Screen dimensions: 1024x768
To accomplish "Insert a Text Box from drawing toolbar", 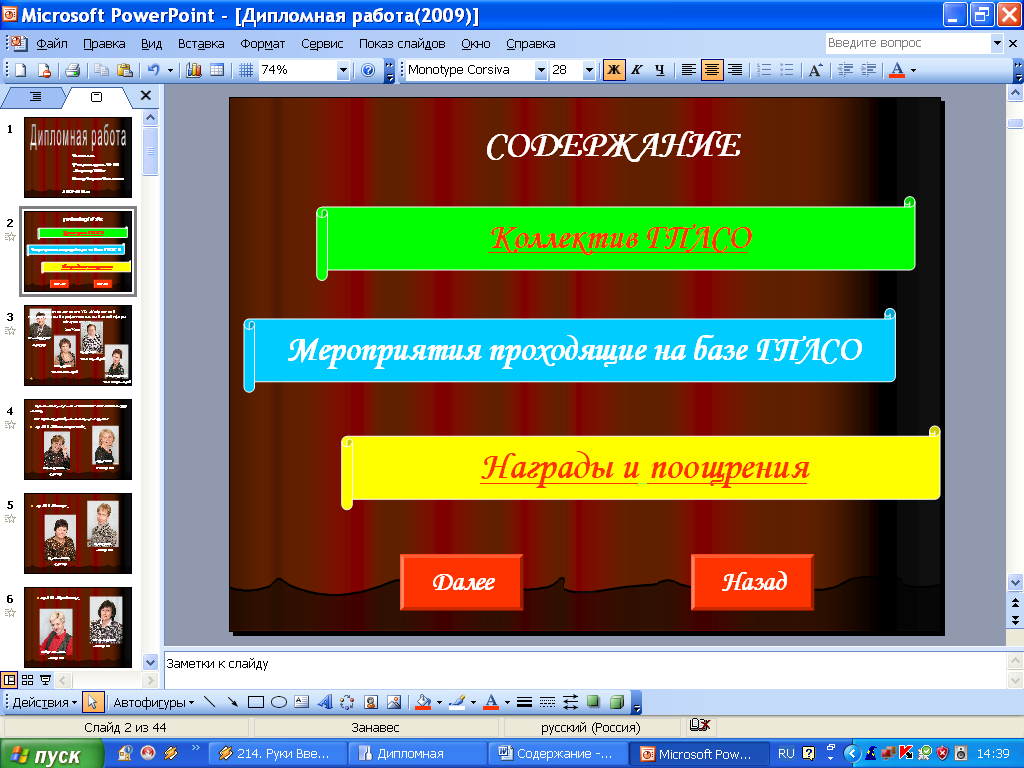I will (301, 702).
